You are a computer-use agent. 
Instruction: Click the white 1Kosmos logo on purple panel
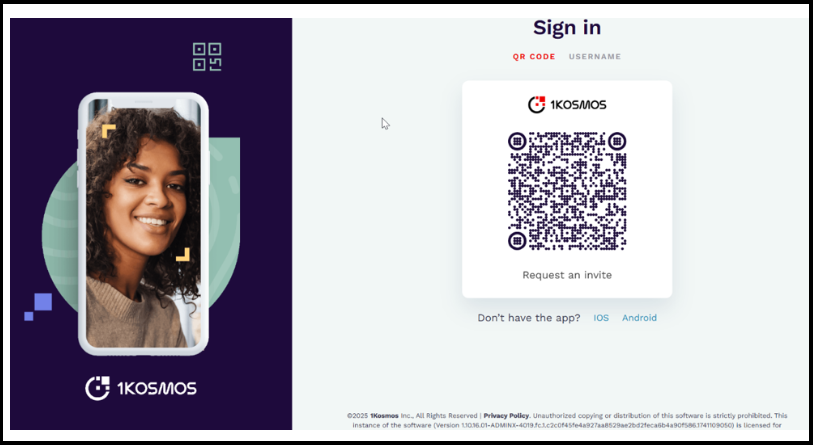point(141,388)
